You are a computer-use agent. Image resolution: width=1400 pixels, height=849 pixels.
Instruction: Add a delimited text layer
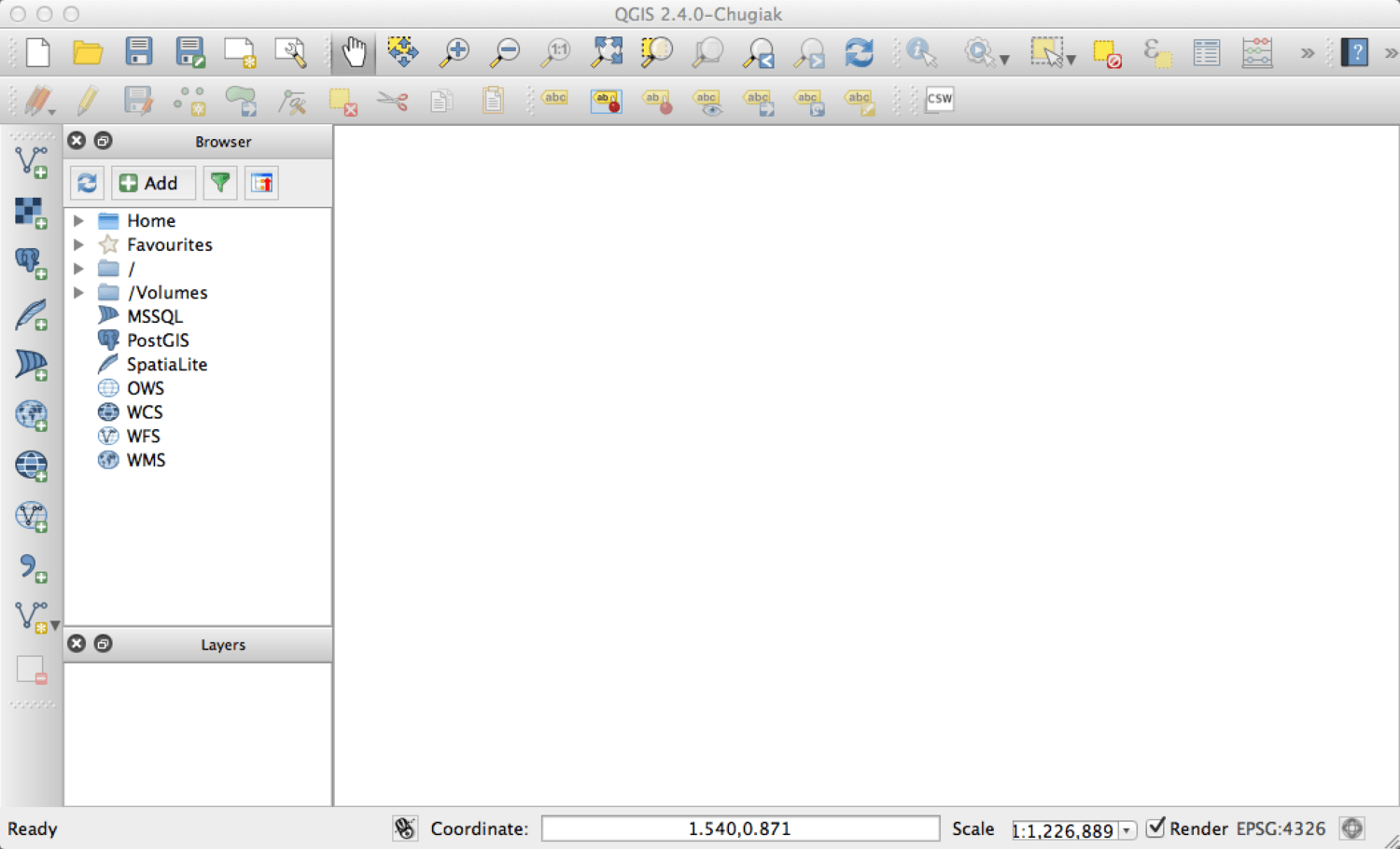(32, 566)
